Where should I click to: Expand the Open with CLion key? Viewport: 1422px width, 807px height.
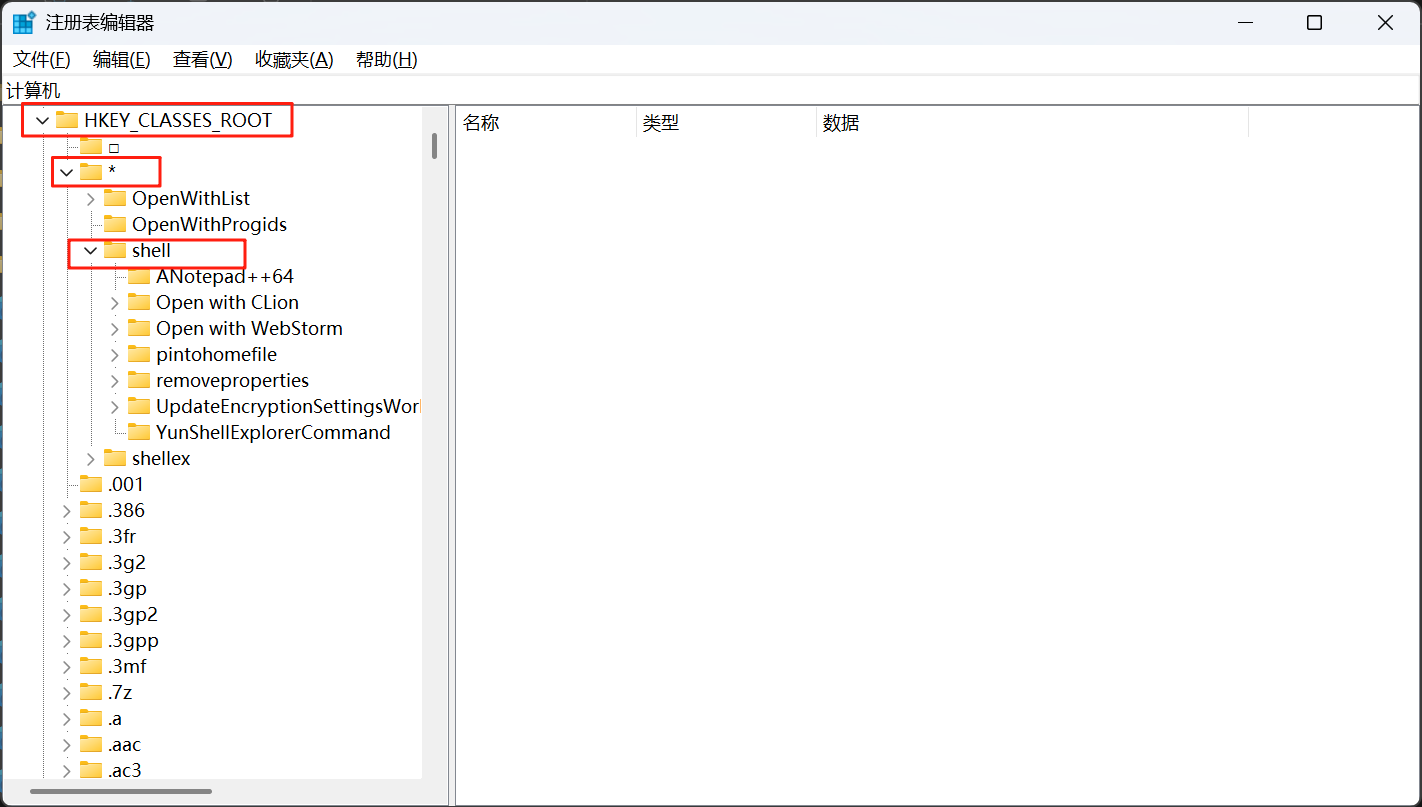click(x=115, y=303)
